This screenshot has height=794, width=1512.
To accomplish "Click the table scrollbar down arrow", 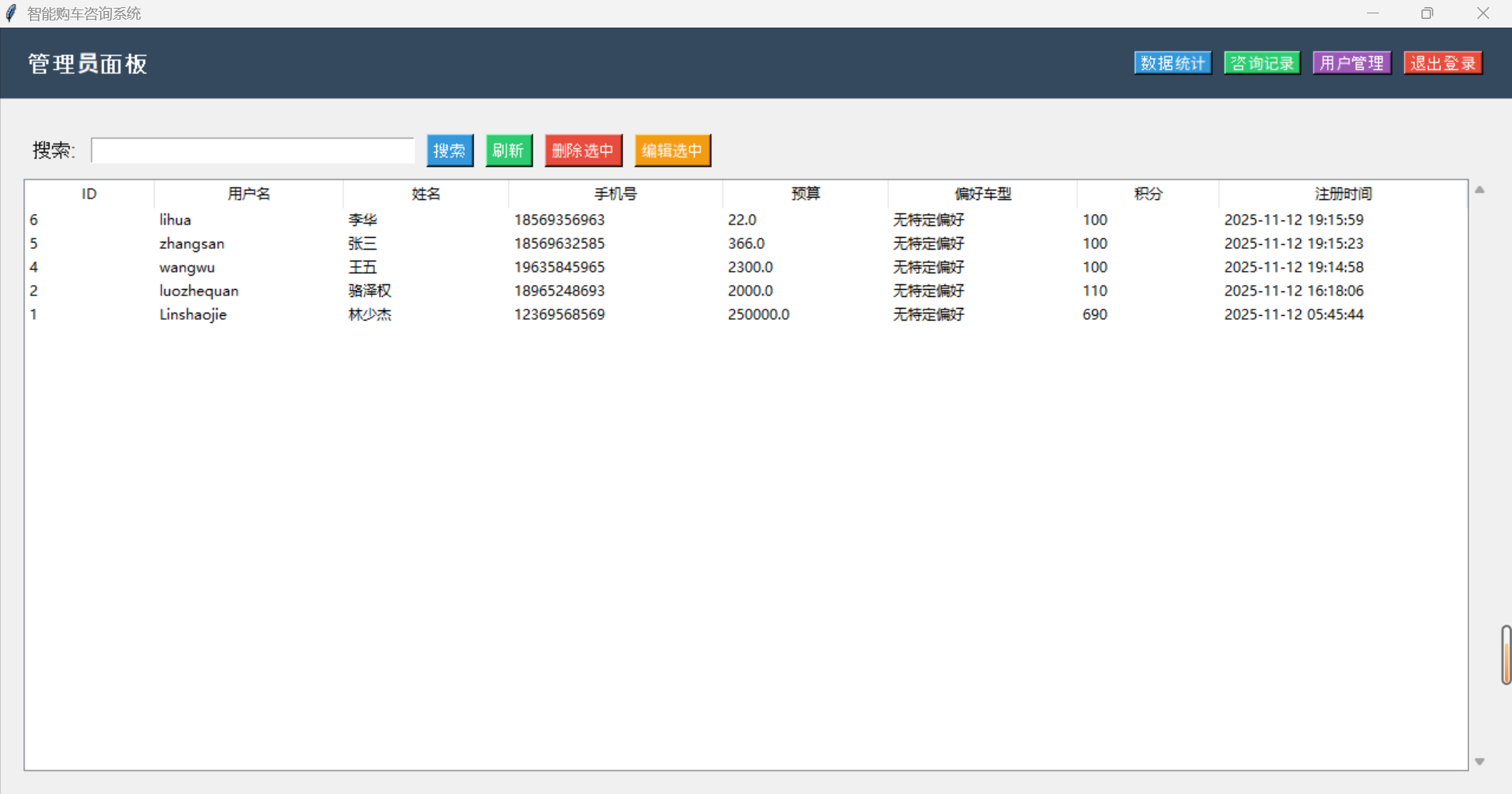I will [1480, 762].
